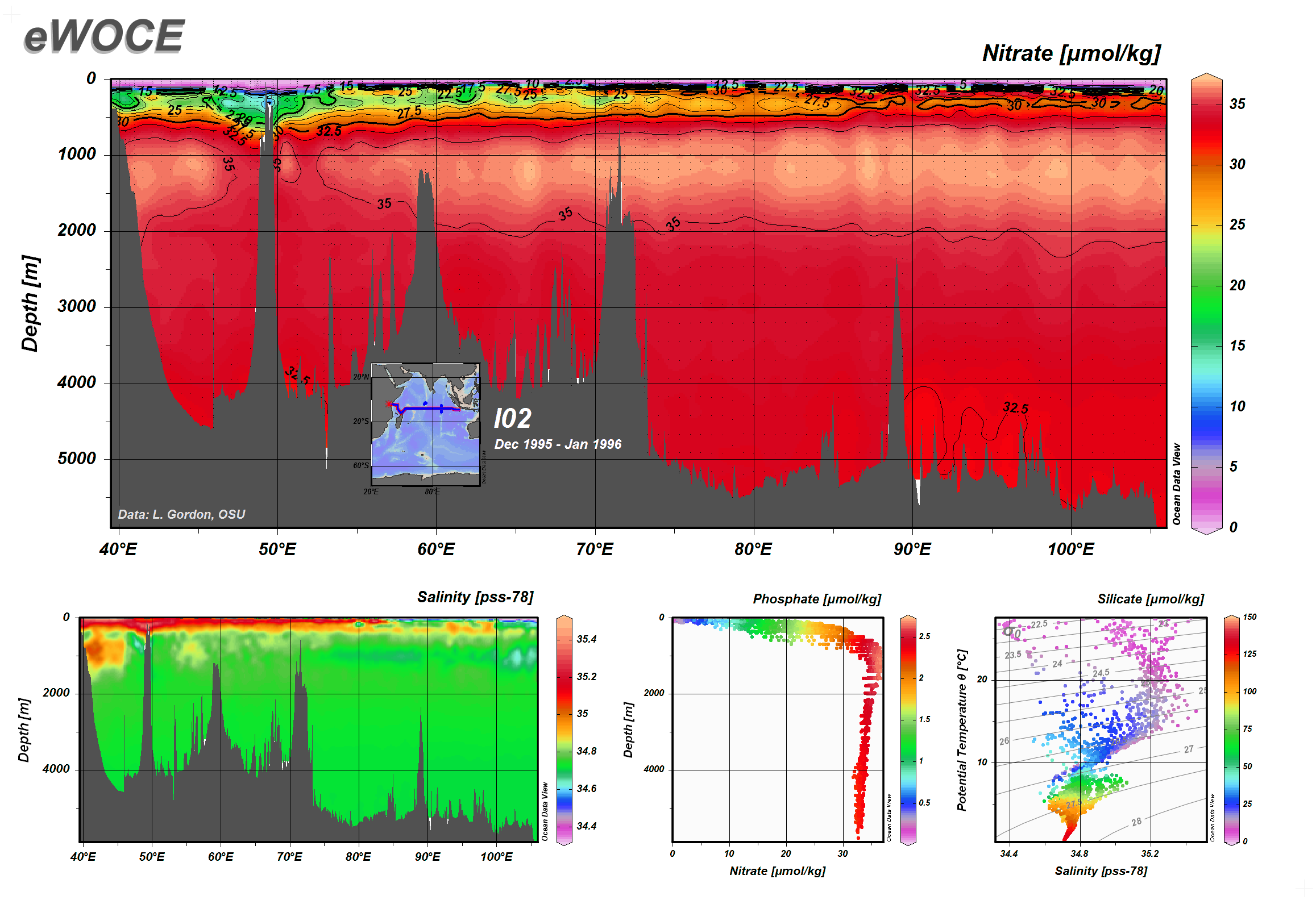Click the "75" label on silicate color scale
Screen dimensions: 1316x900
point(1247,729)
